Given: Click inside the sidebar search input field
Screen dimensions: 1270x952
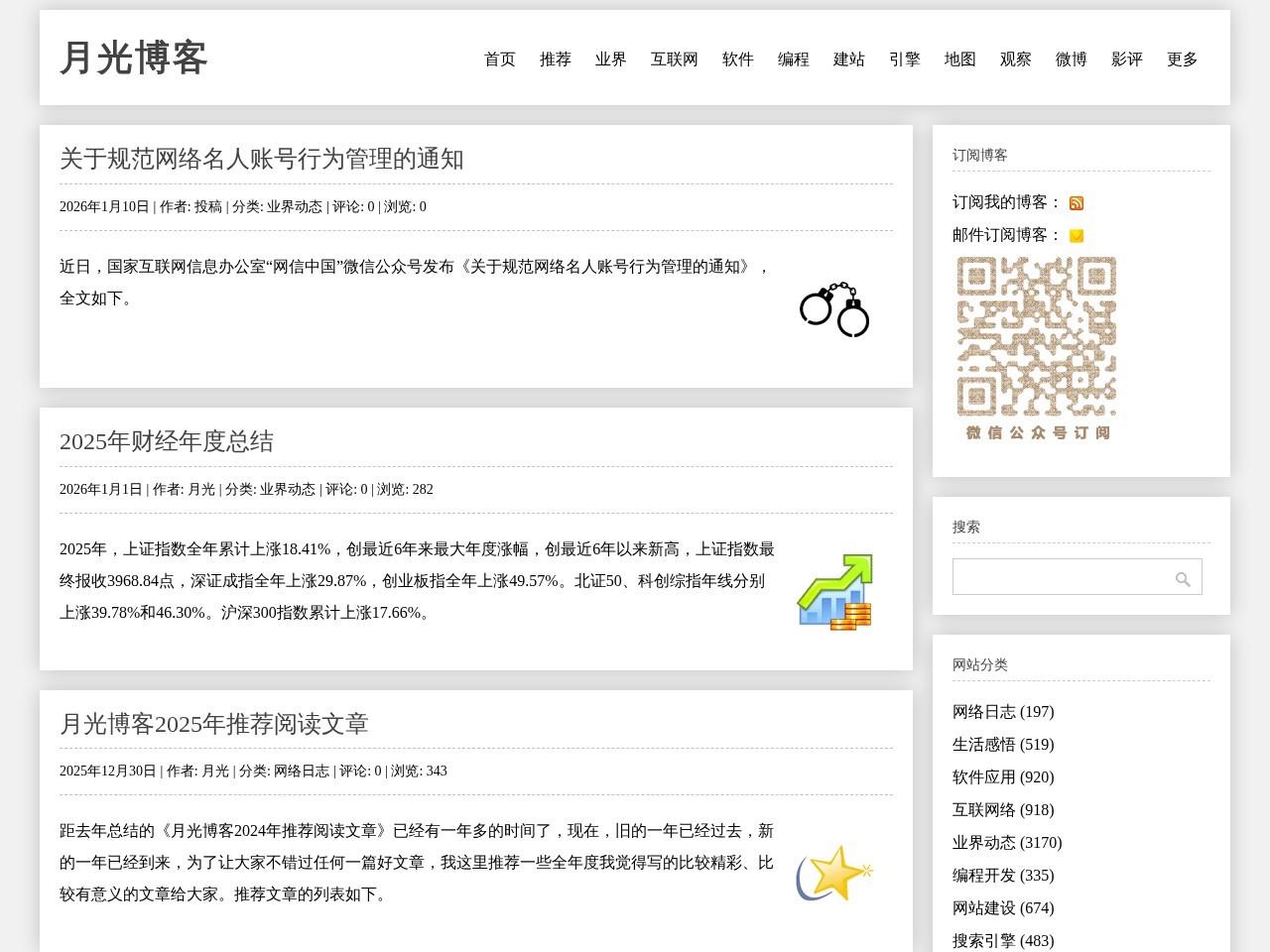Looking at the screenshot, I should tap(1060, 577).
